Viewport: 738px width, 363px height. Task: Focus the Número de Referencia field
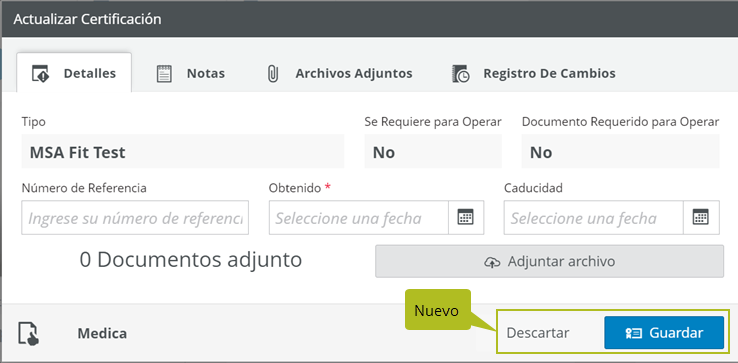coord(135,218)
